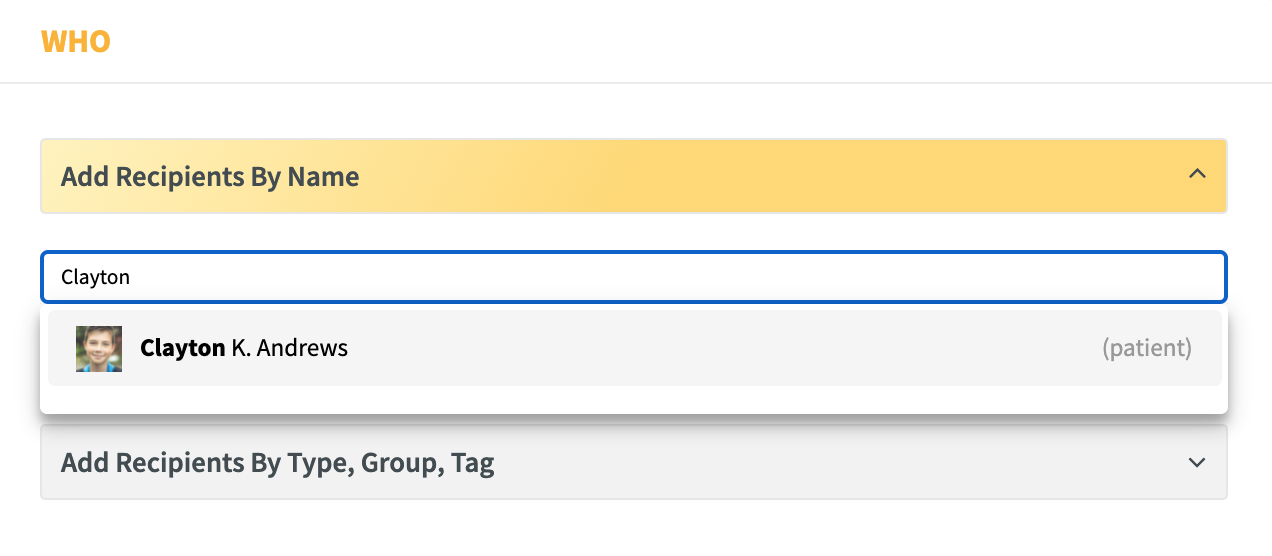The height and width of the screenshot is (556, 1272).
Task: Click the recipient name search field
Action: tap(634, 277)
